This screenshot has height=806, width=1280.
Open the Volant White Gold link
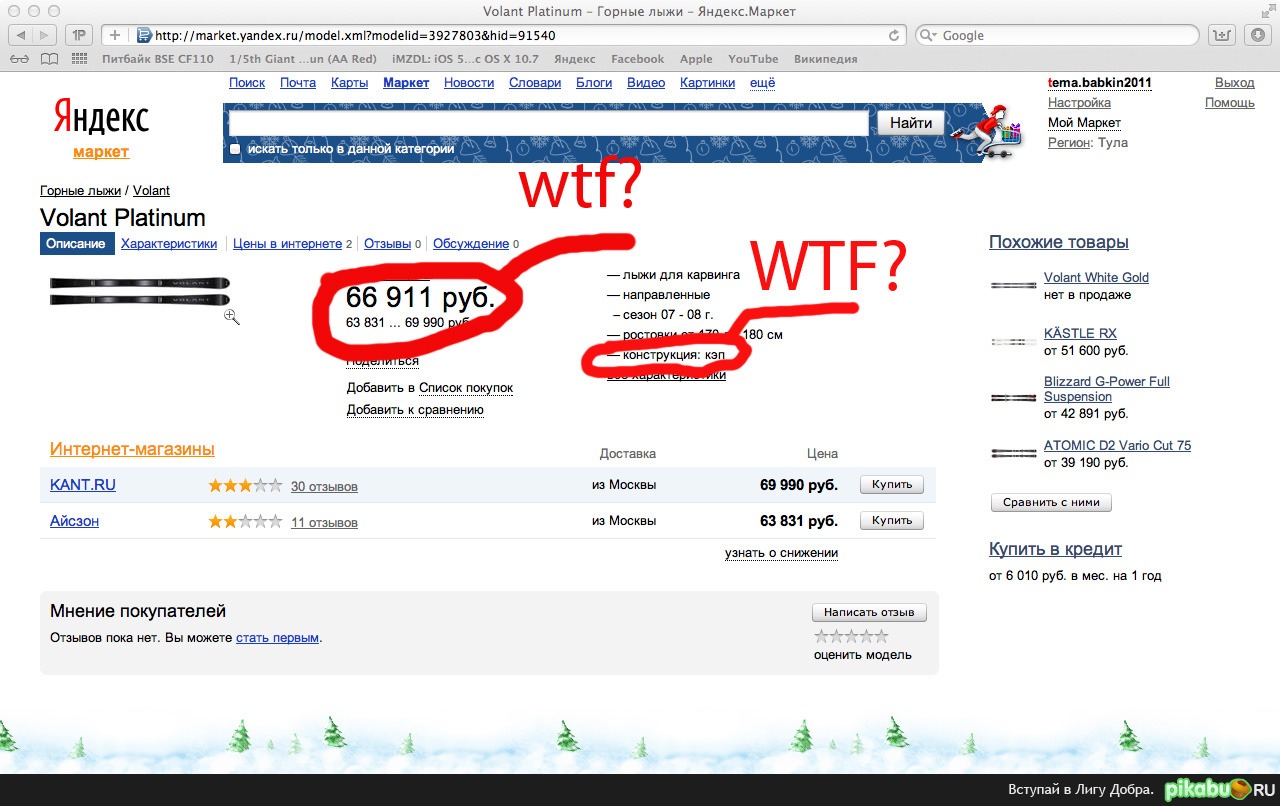point(1096,277)
